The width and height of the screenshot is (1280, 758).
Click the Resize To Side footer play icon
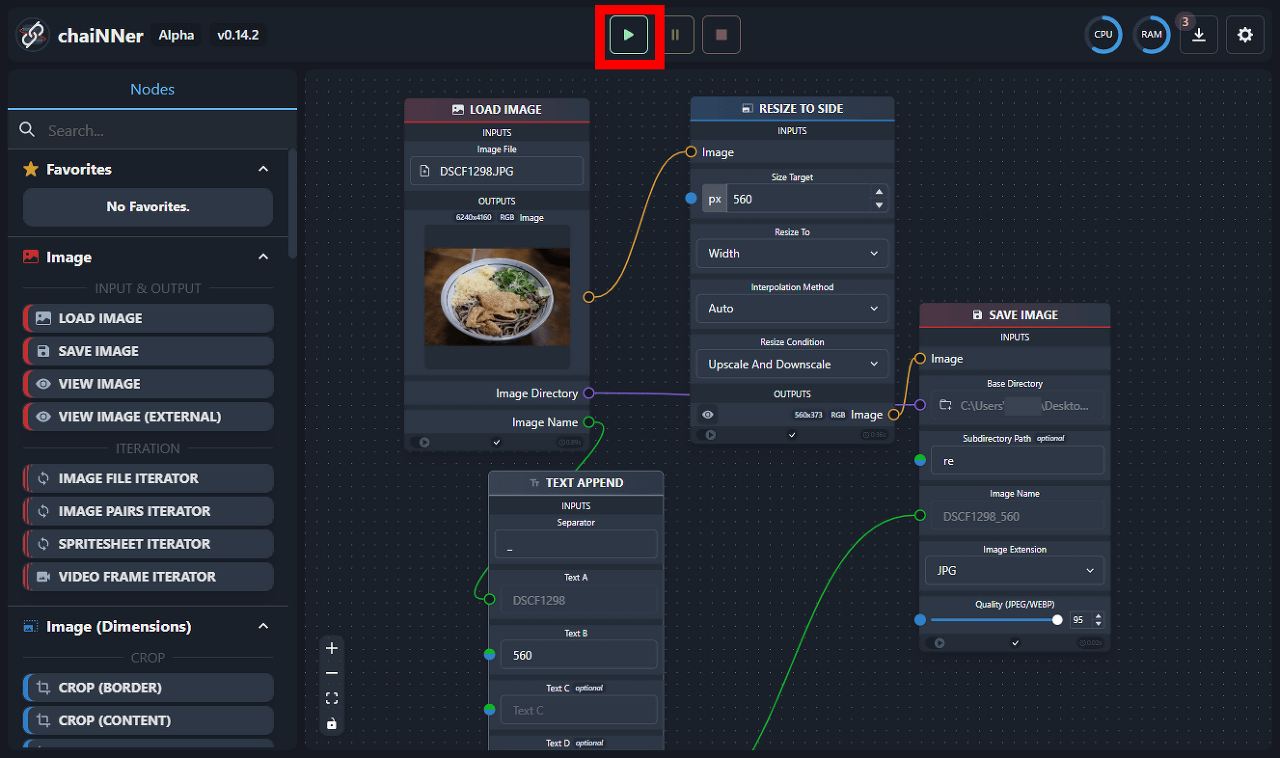pos(711,435)
